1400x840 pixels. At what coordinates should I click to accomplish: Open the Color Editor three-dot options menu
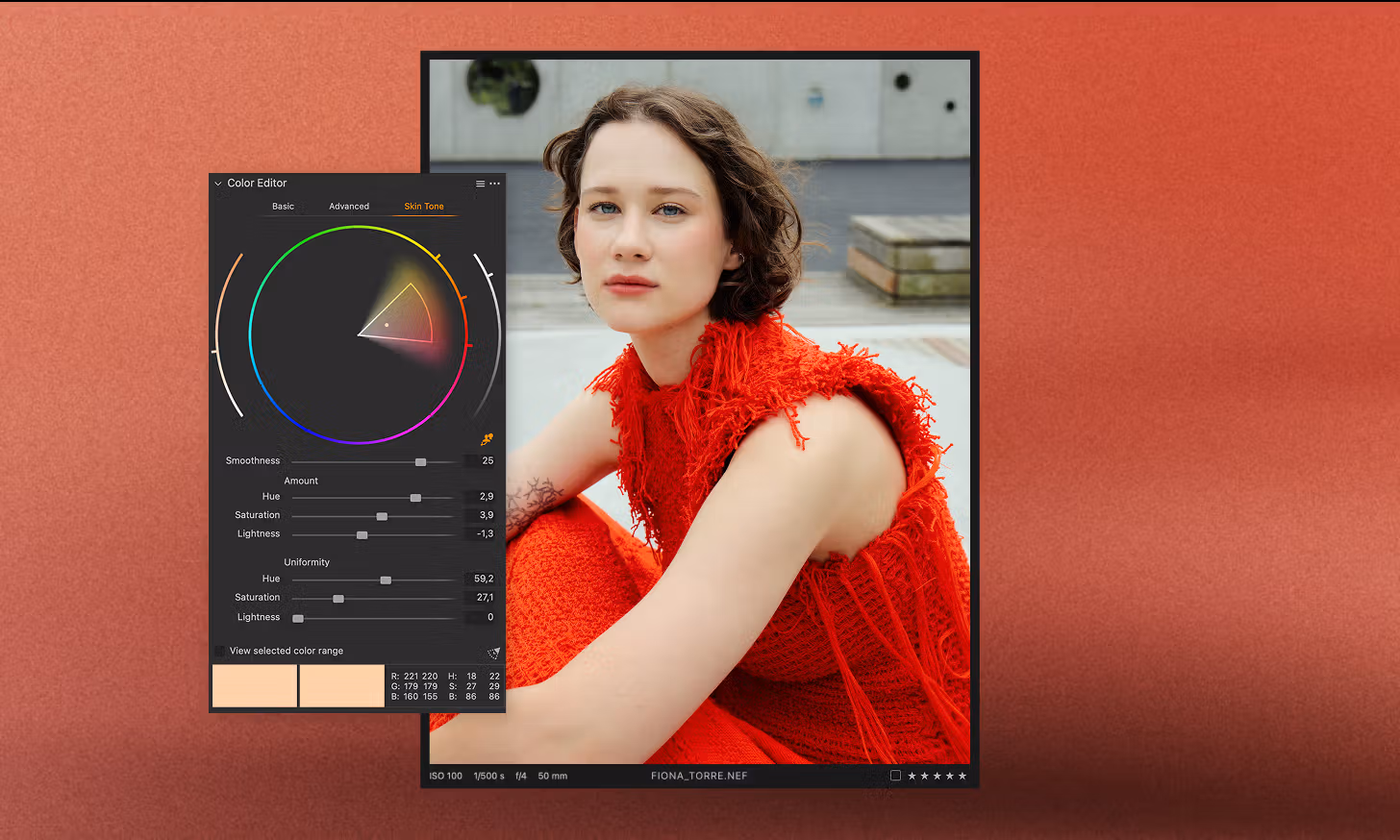click(495, 184)
